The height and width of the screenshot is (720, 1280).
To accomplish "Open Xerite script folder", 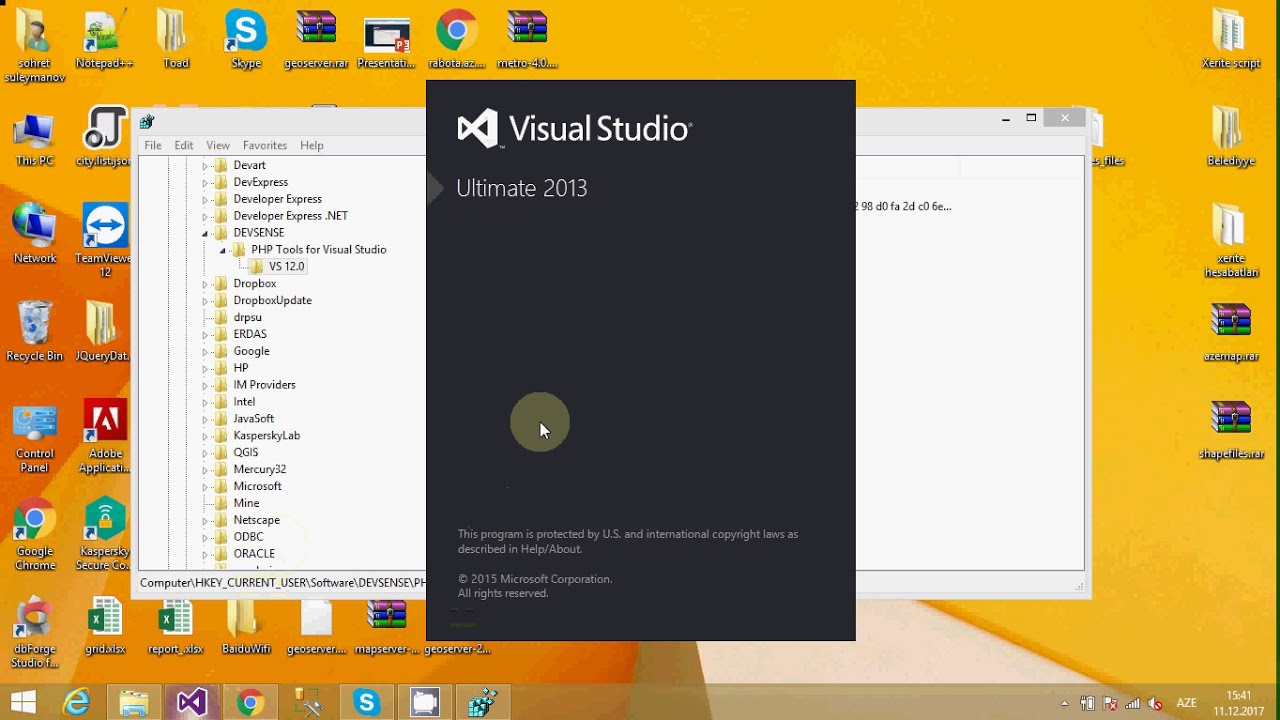I will pyautogui.click(x=1231, y=40).
